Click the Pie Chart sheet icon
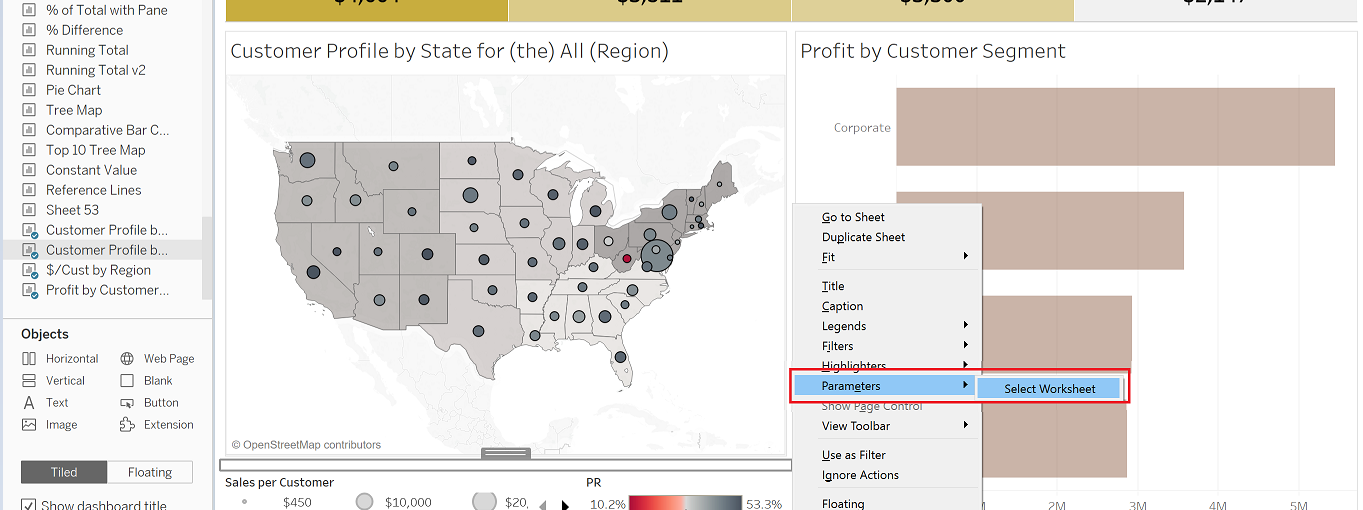Viewport: 1363px width, 510px height. coord(29,90)
